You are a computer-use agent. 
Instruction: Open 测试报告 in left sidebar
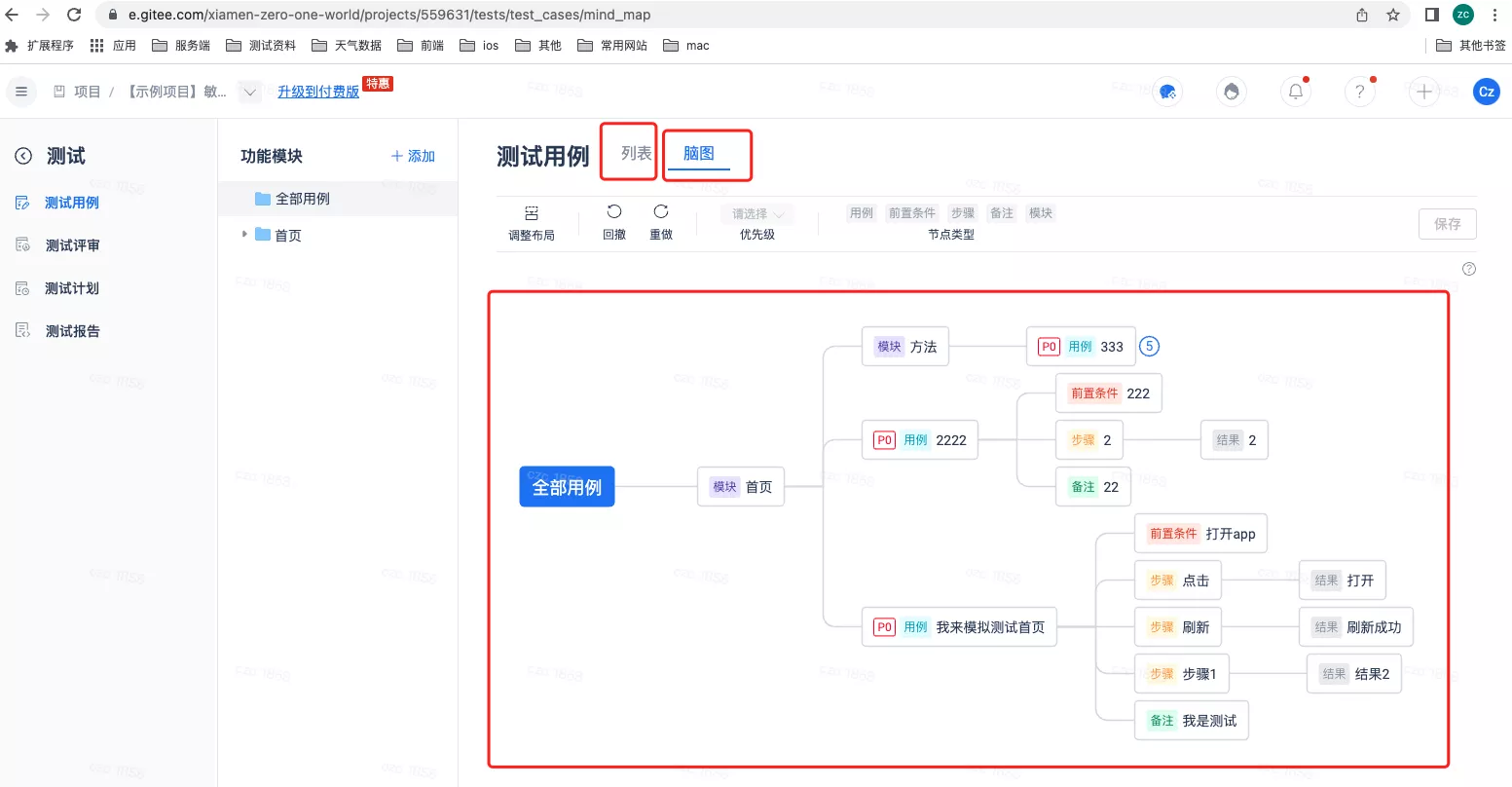point(72,331)
